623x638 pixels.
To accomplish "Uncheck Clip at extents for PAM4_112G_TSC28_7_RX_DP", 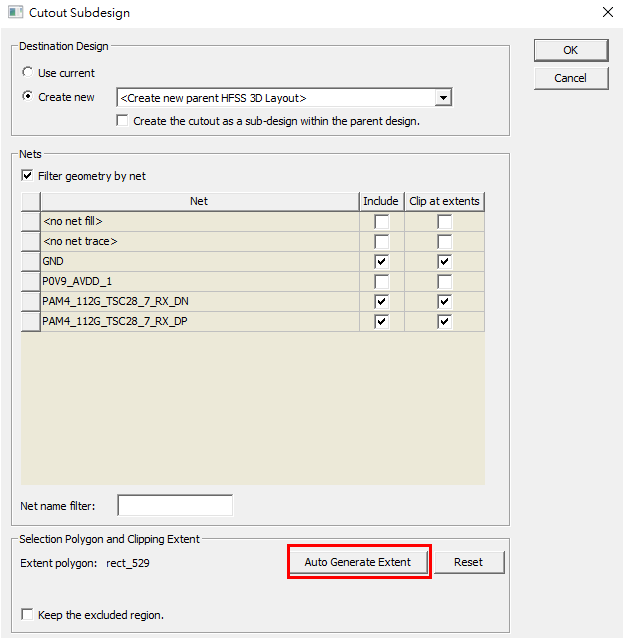I will (444, 321).
